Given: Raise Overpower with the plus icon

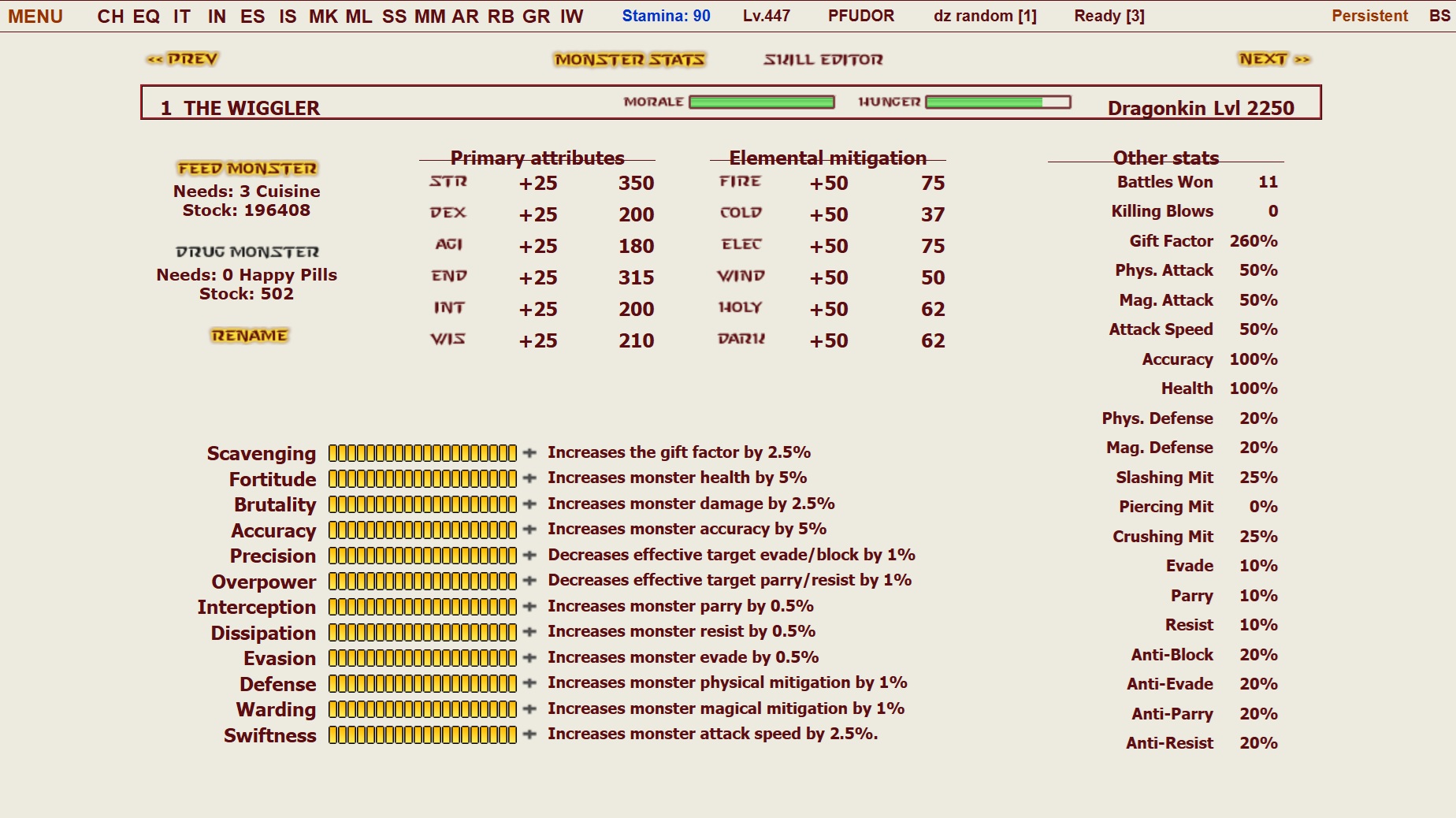Looking at the screenshot, I should [529, 581].
